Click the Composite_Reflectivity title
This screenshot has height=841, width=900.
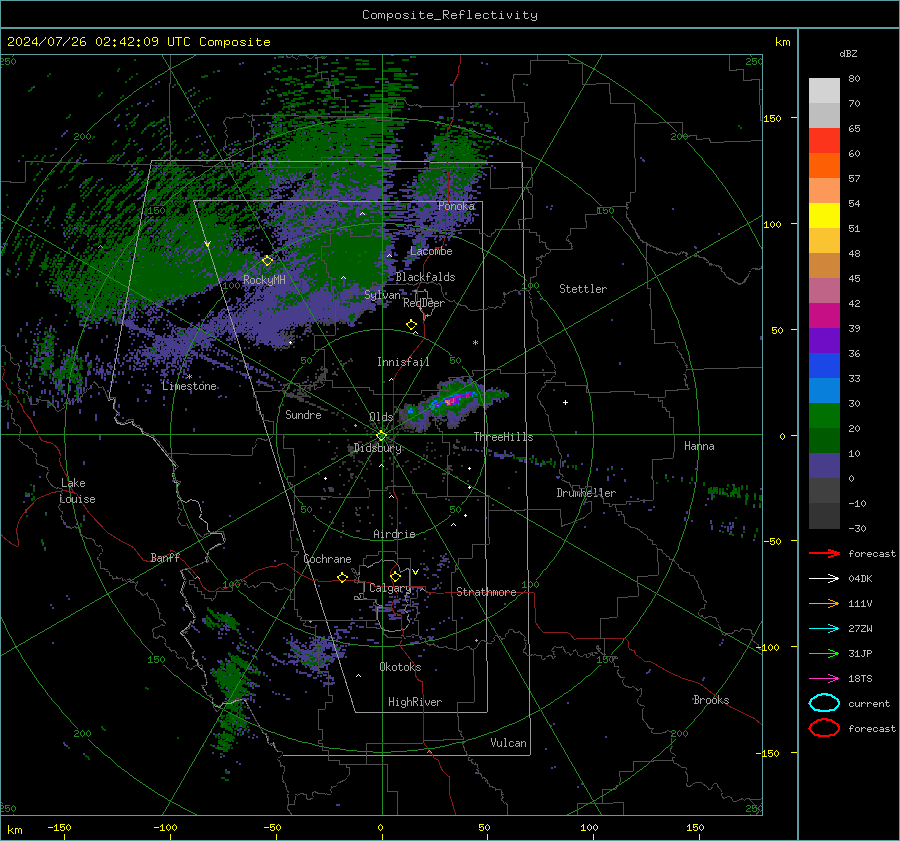pyautogui.click(x=449, y=15)
